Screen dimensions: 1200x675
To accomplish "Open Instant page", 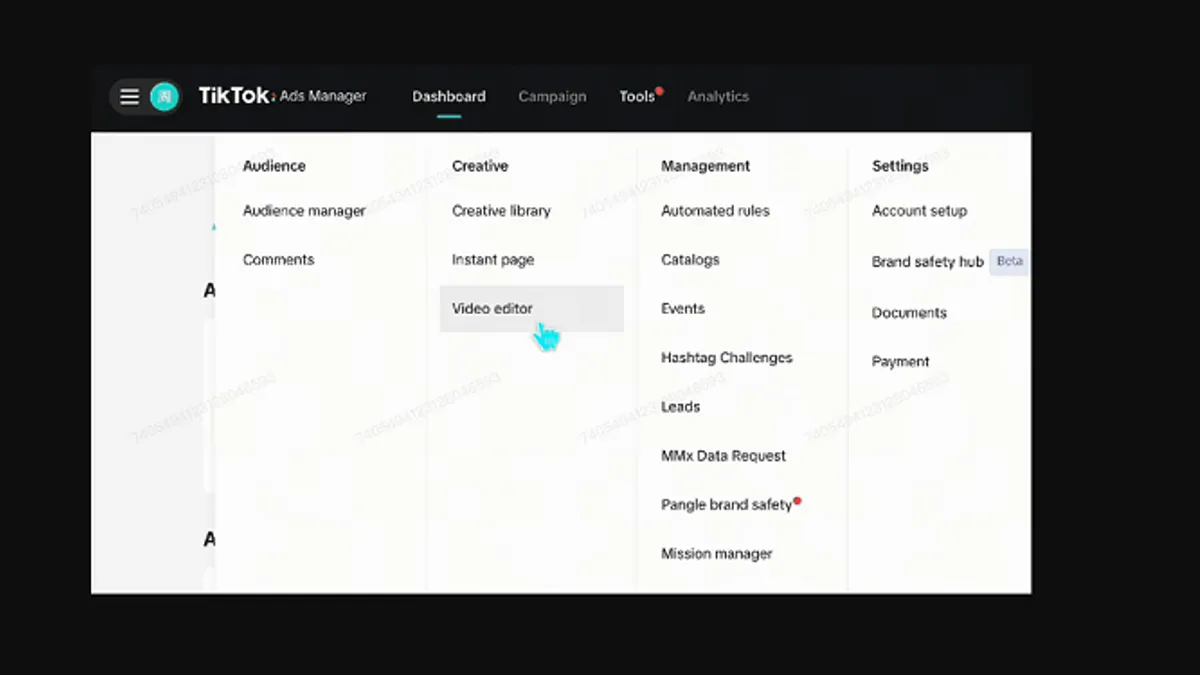I will pos(493,260).
